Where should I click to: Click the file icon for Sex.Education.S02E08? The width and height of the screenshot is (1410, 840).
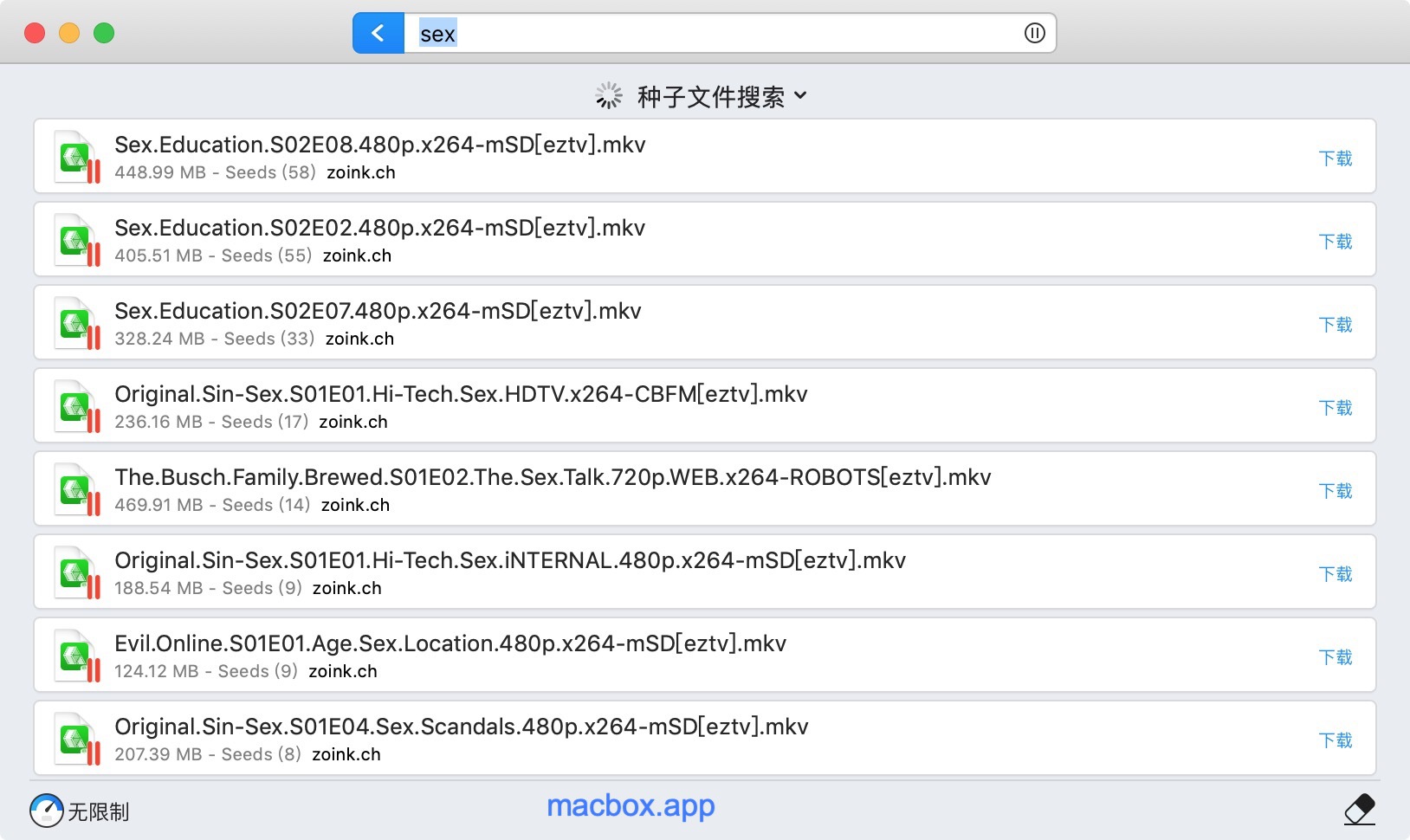tap(77, 157)
